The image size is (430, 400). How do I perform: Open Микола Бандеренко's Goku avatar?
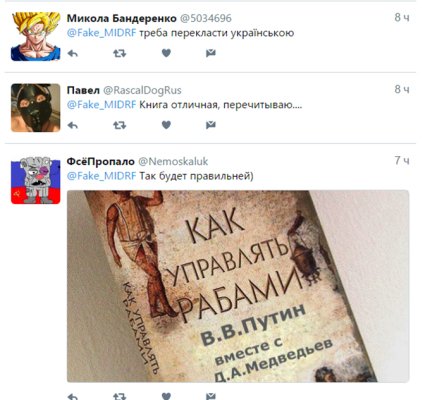pos(35,36)
